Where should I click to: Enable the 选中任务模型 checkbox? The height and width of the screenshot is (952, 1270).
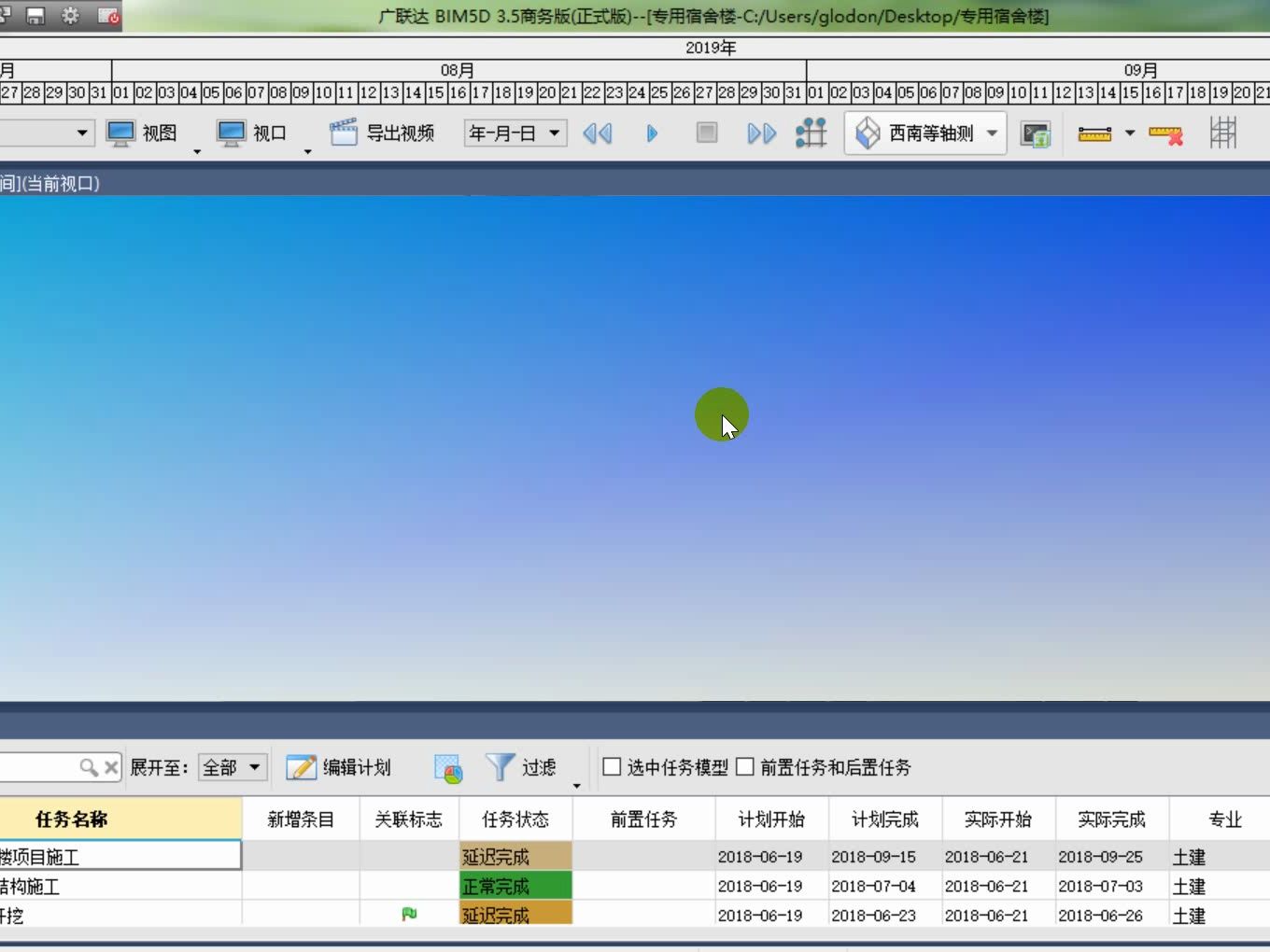point(612,766)
